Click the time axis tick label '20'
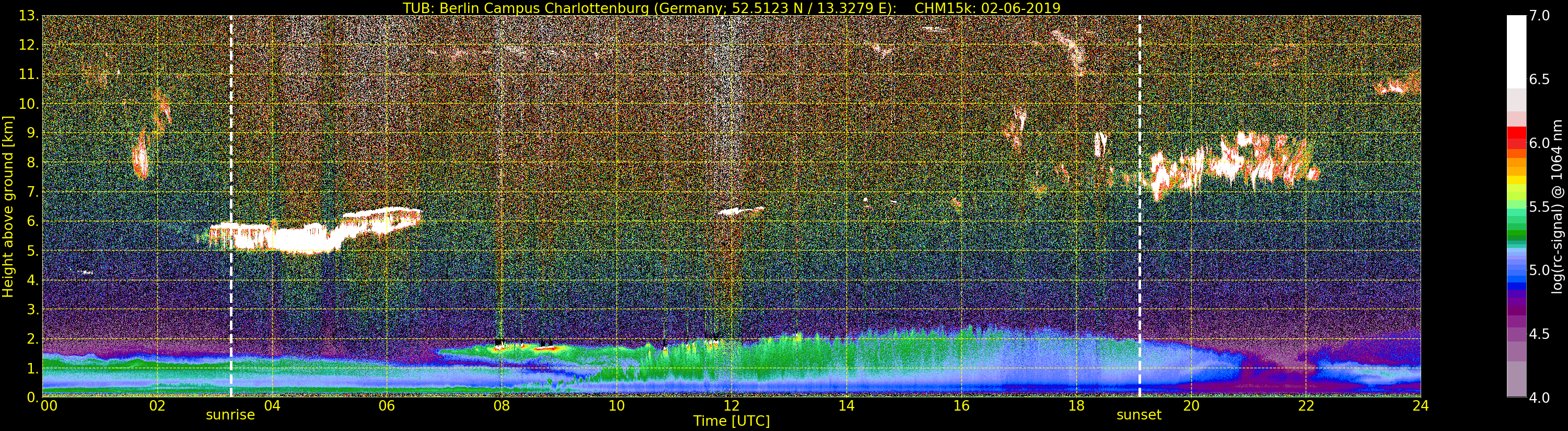This screenshot has width=1568, height=431. click(1191, 406)
